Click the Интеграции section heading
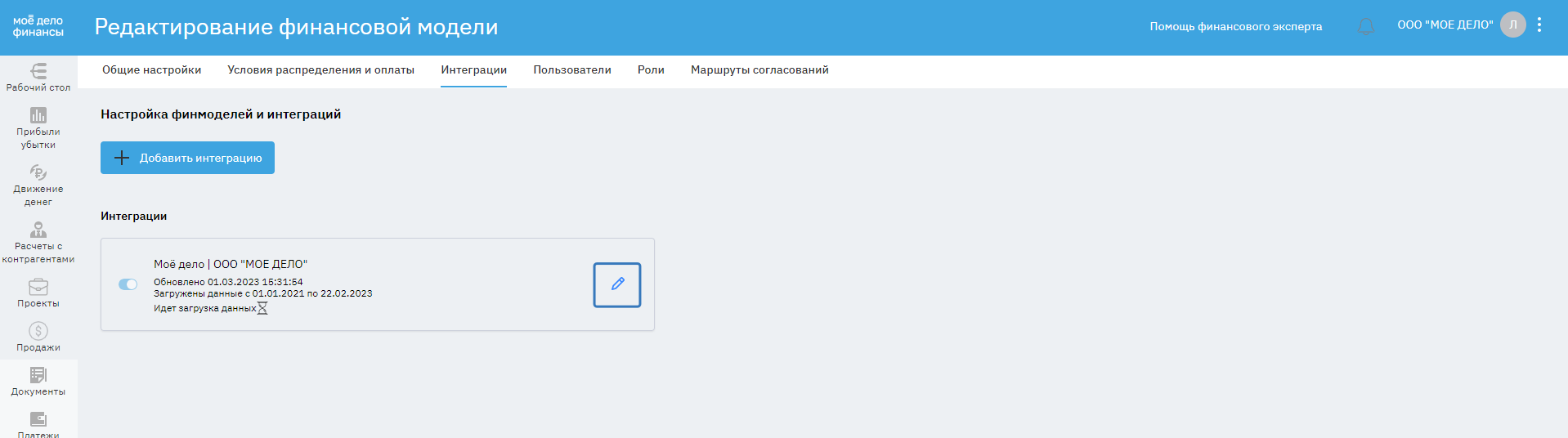The image size is (1568, 438). 133,216
